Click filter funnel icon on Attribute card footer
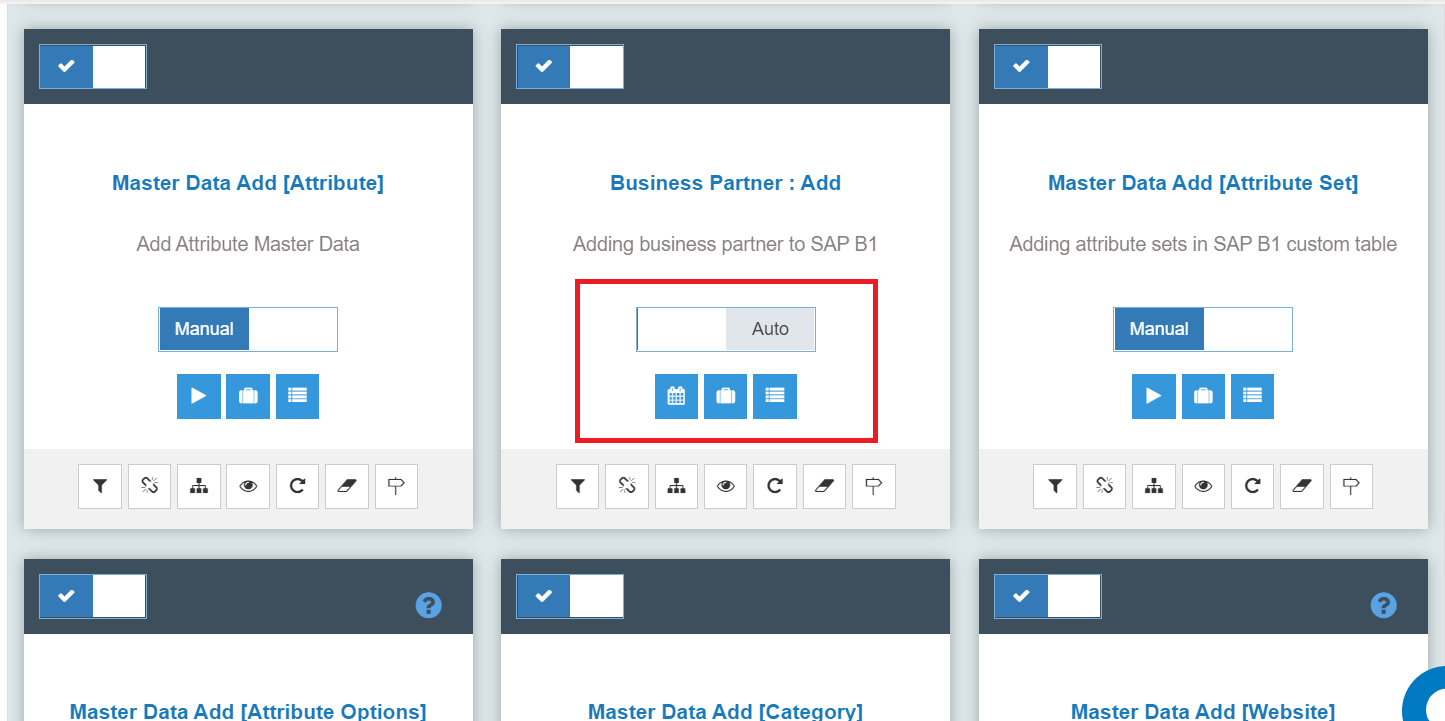 click(x=100, y=487)
